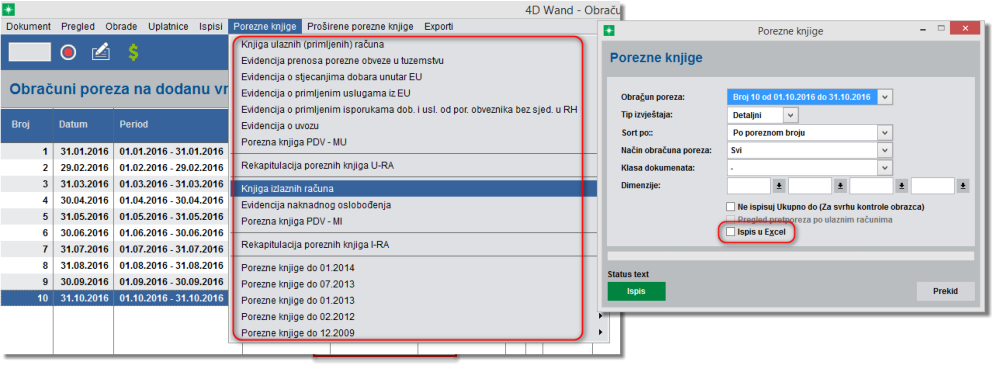Expand the Tip izvještaja Detaljni dropdown
996x369 pixels.
click(x=790, y=115)
